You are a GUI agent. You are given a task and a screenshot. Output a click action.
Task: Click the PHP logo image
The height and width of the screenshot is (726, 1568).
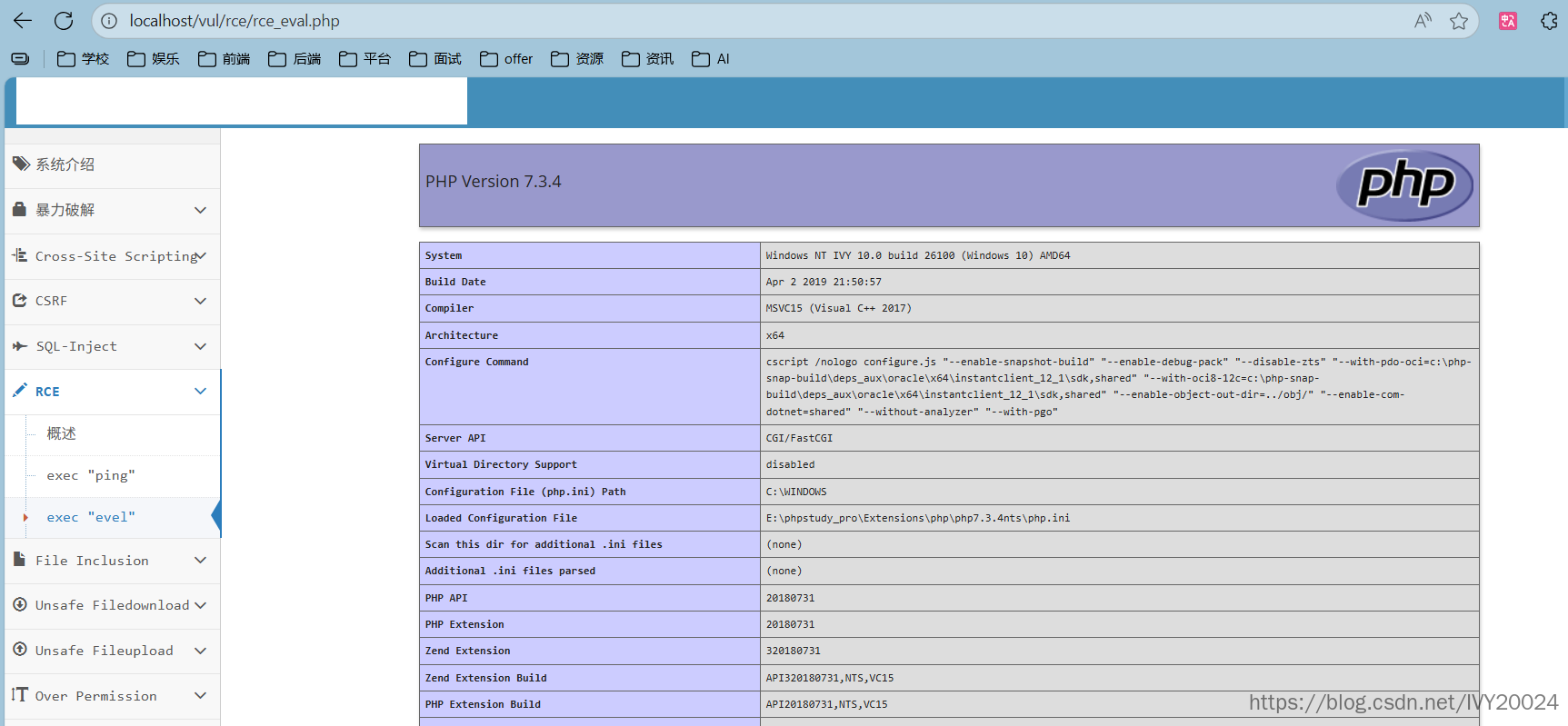pos(1404,185)
